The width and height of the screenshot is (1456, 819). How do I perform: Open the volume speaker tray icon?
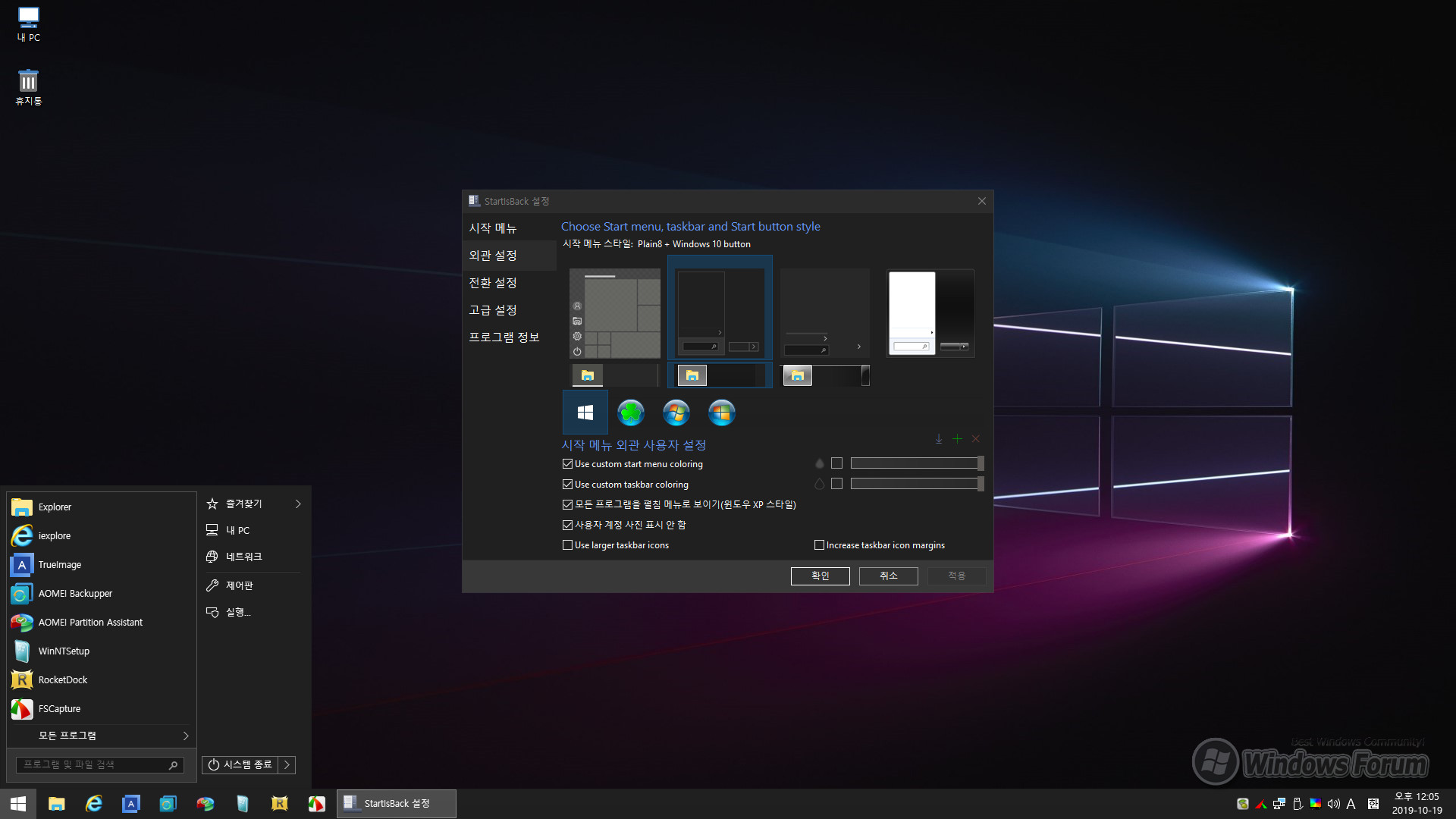click(x=1333, y=804)
